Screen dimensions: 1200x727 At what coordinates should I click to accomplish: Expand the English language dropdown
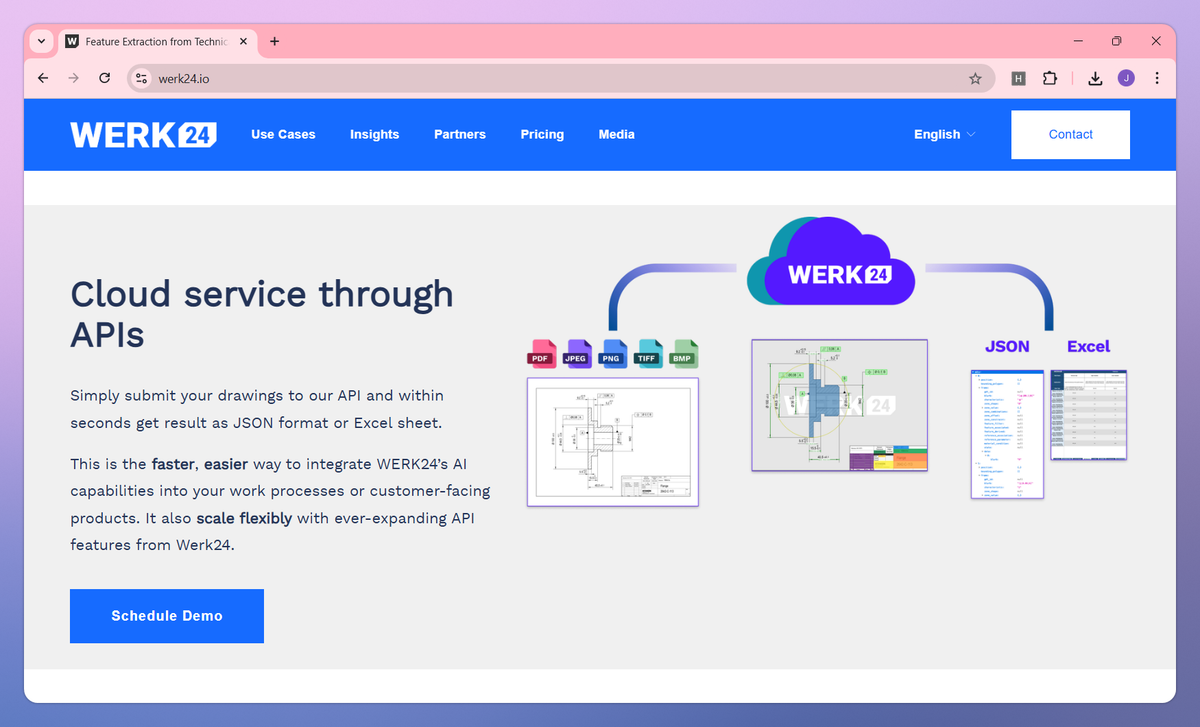[945, 134]
